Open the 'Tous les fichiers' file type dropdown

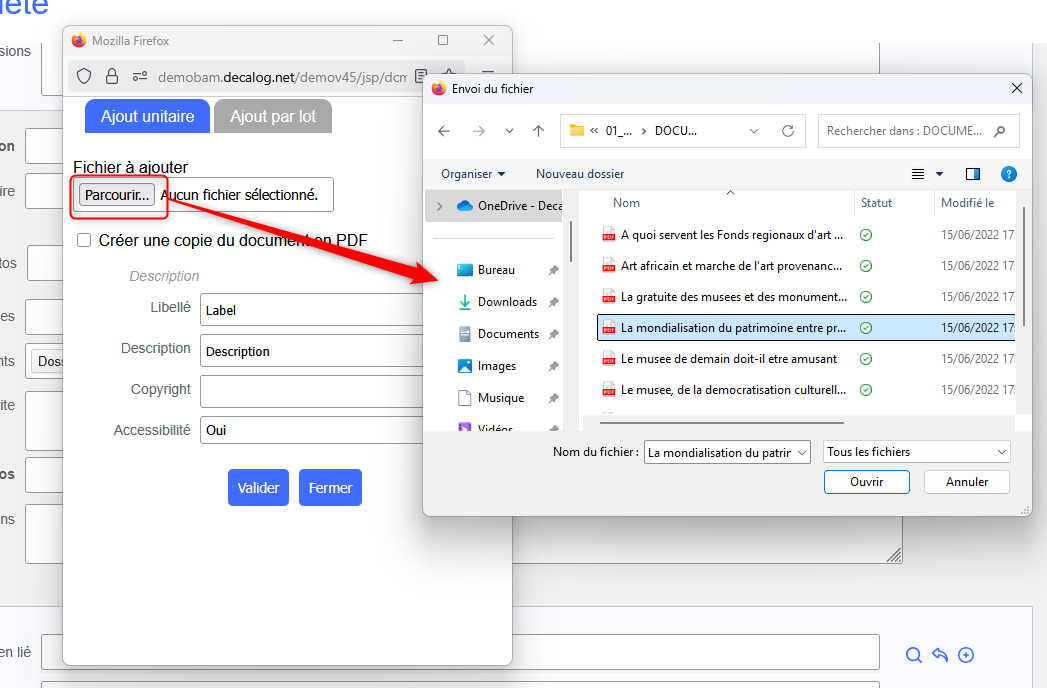(916, 452)
